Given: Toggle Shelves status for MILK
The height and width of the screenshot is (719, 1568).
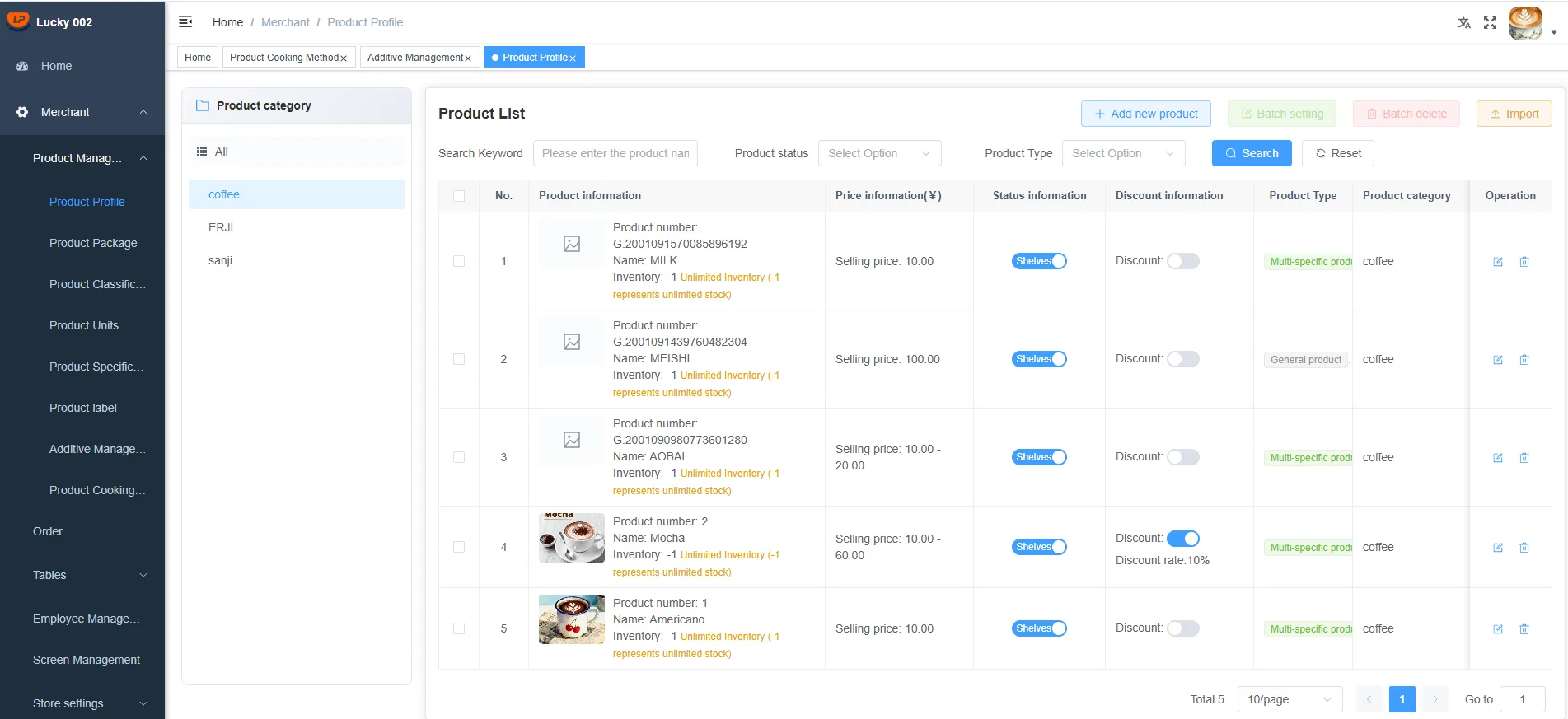Looking at the screenshot, I should [x=1039, y=261].
